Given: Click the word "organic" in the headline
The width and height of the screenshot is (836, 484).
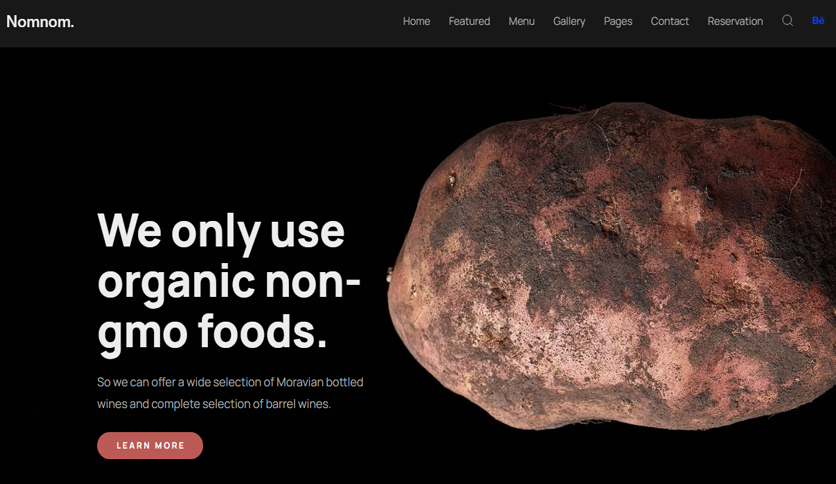Looking at the screenshot, I should 176,283.
